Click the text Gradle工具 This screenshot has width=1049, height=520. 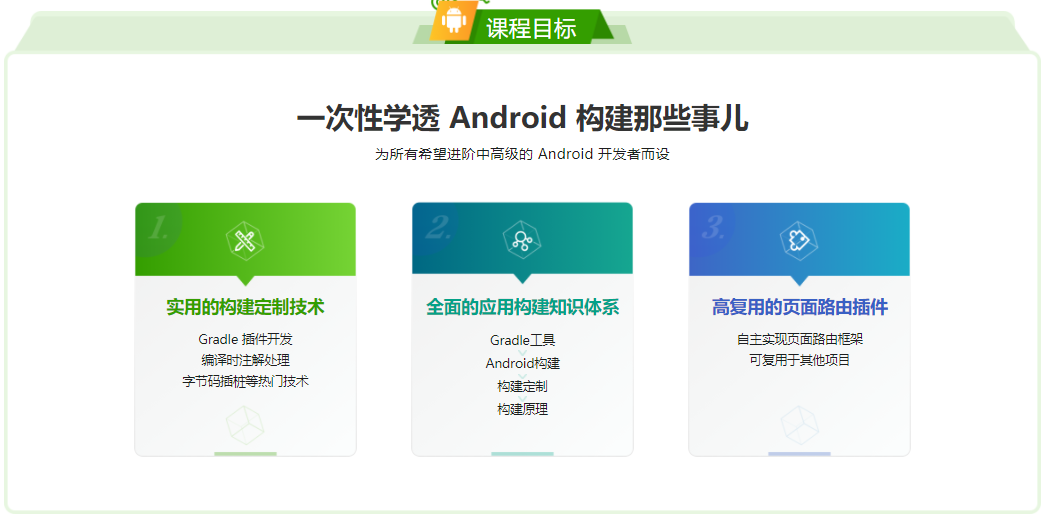522,340
